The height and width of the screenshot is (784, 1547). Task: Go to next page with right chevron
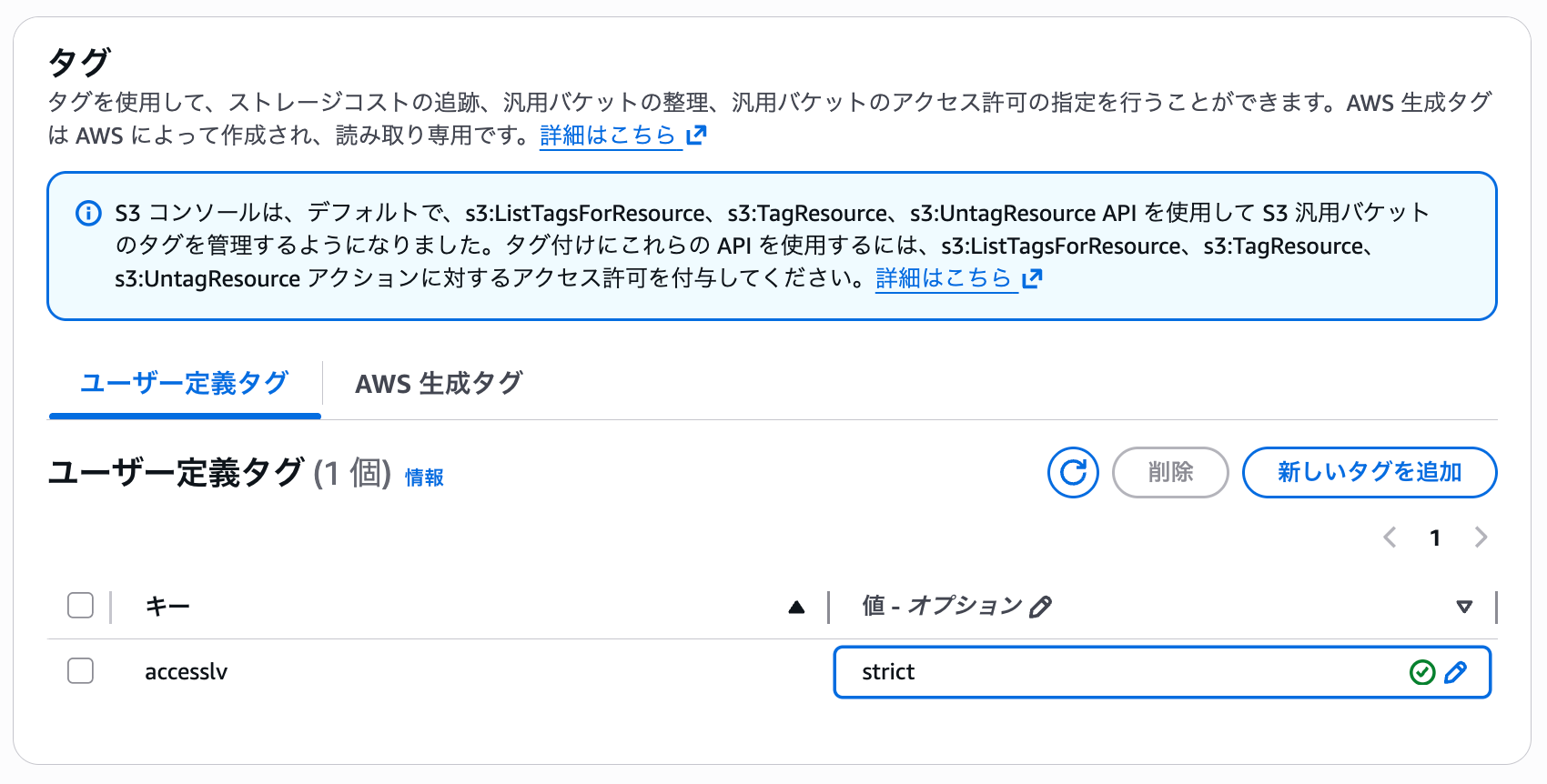click(1481, 538)
